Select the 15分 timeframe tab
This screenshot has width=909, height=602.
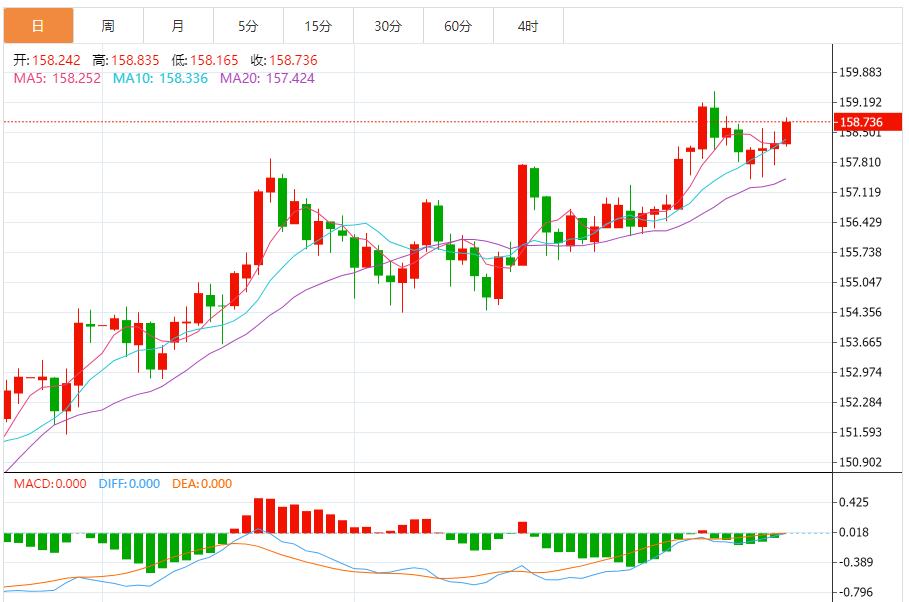318,26
